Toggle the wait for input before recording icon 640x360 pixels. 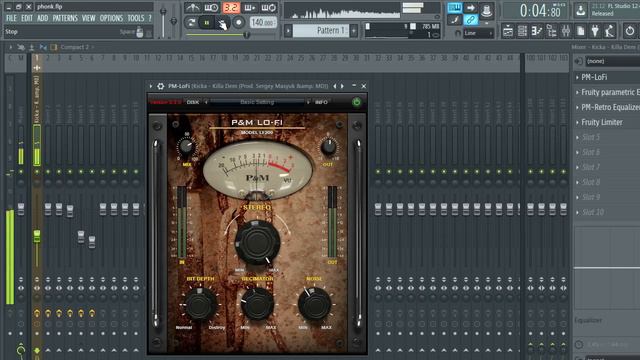pos(211,8)
